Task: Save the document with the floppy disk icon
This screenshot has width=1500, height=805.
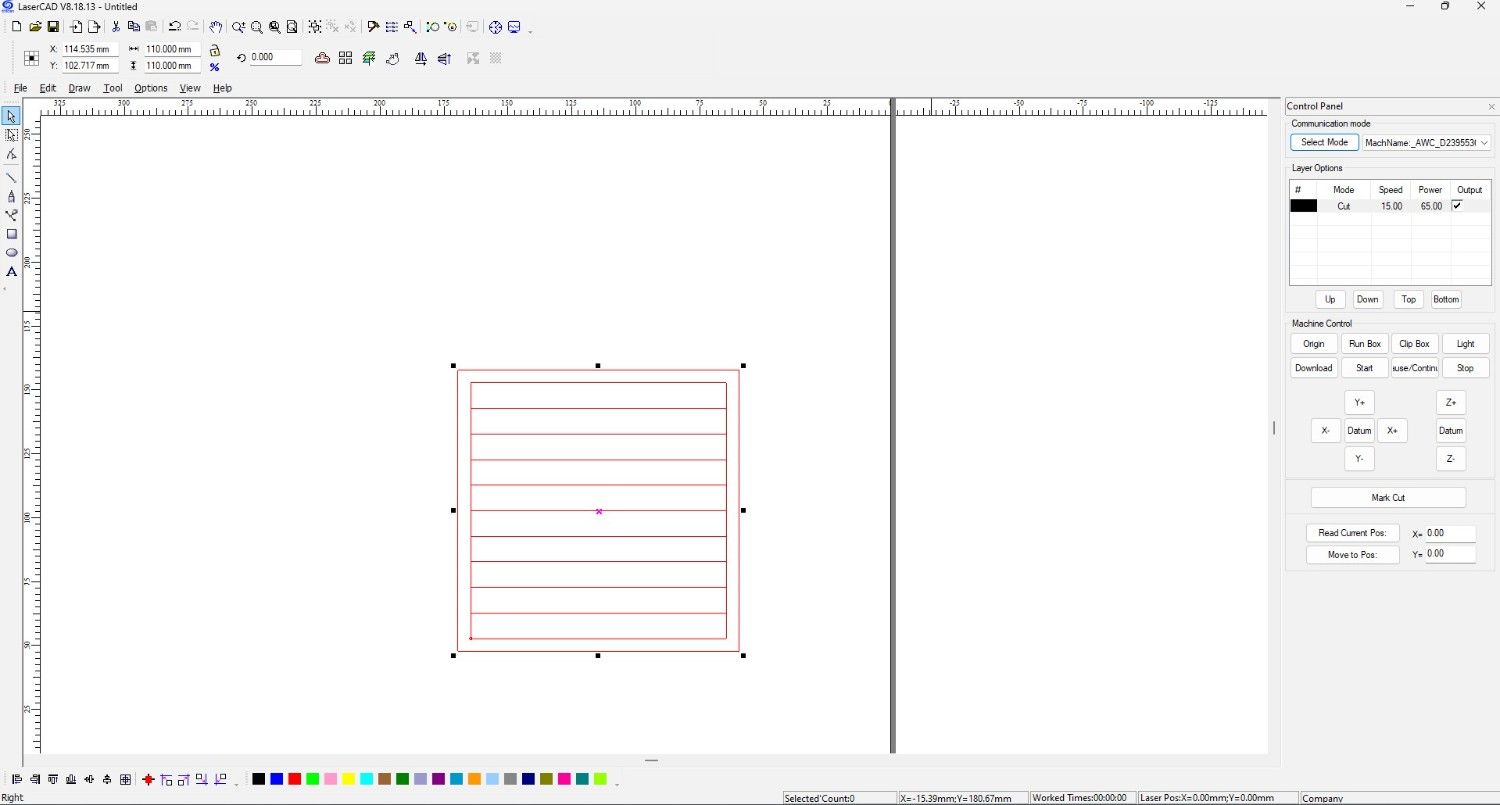Action: point(53,27)
